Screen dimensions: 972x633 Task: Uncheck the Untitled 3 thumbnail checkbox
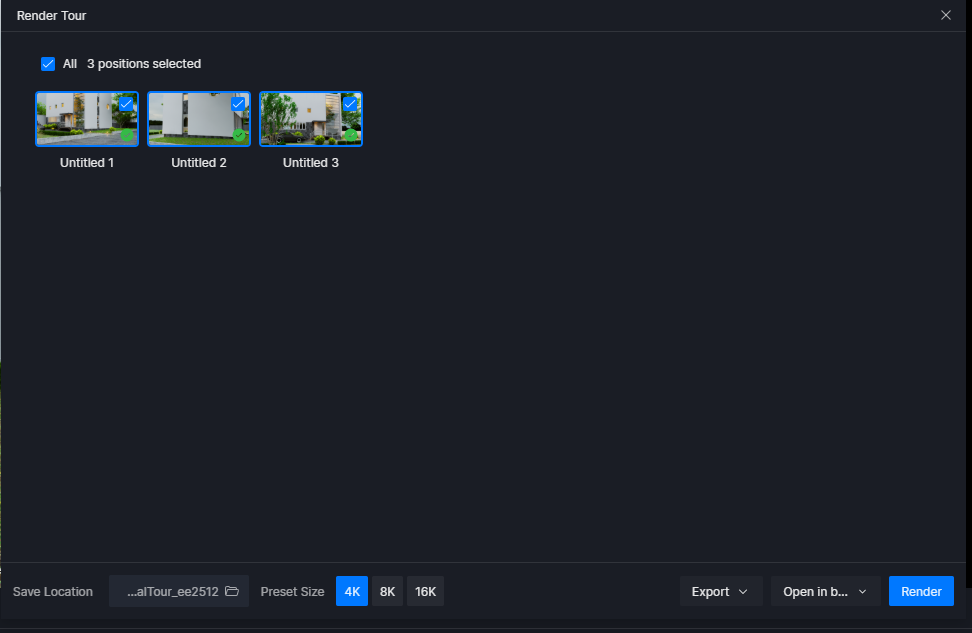(x=350, y=104)
